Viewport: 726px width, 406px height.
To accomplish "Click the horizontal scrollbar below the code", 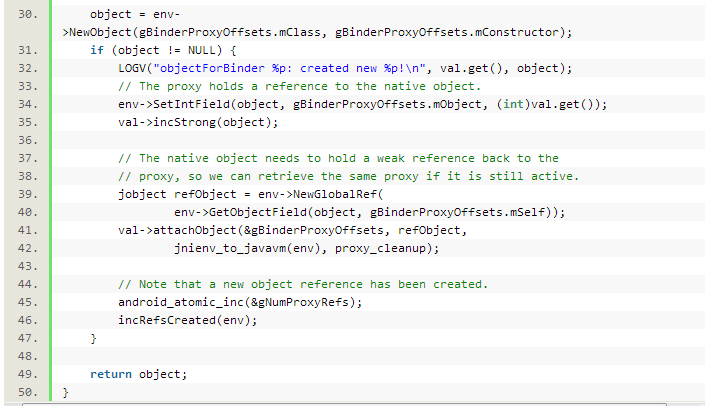I will [x=344, y=404].
